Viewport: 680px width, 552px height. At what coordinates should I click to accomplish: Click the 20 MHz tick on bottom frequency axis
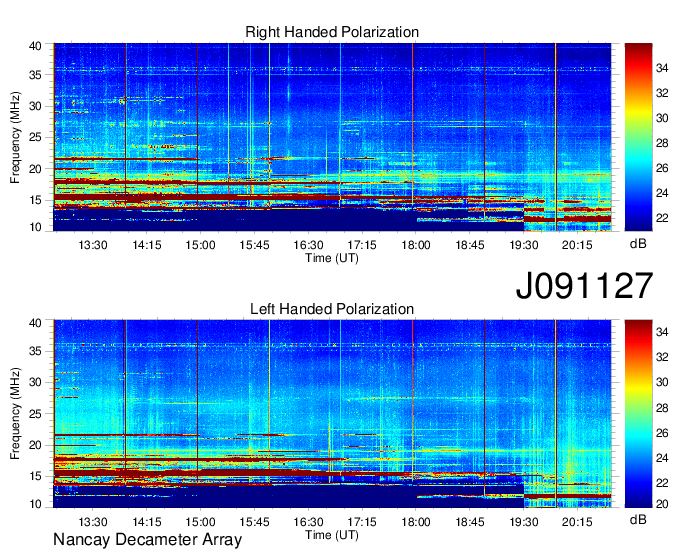click(x=35, y=445)
